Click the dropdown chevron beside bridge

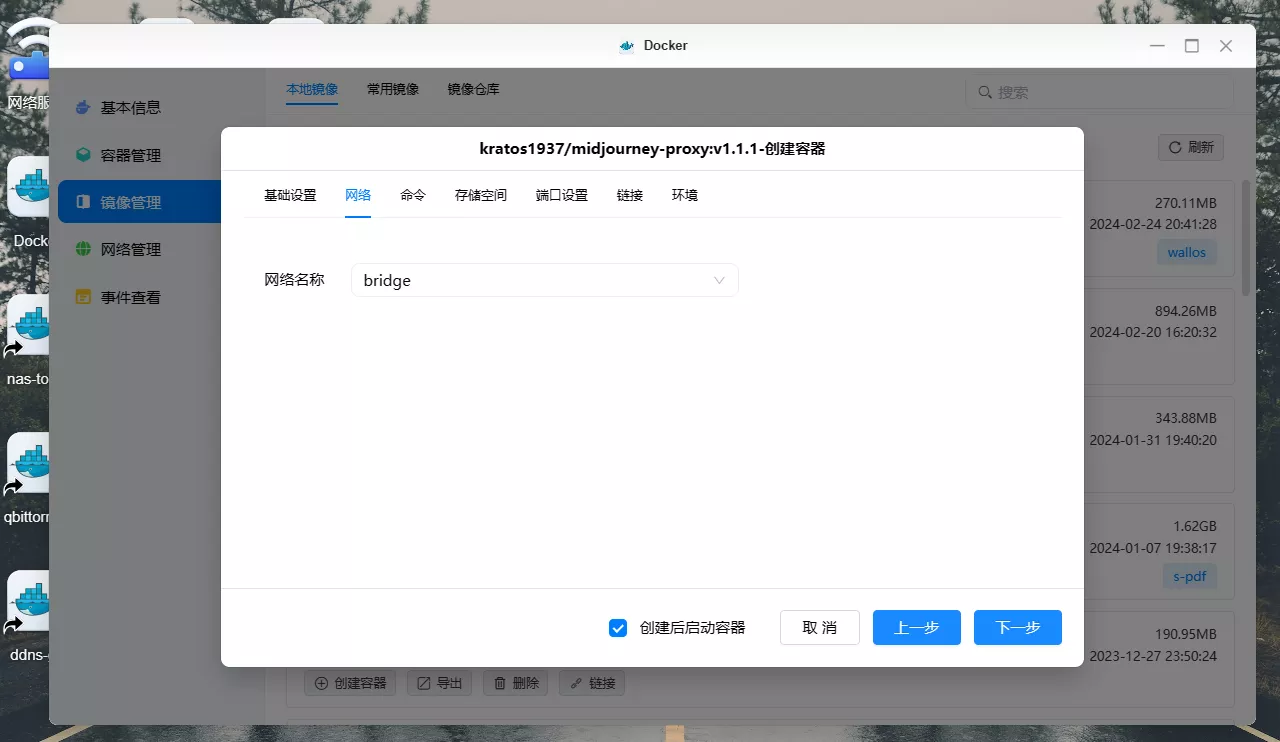(719, 280)
